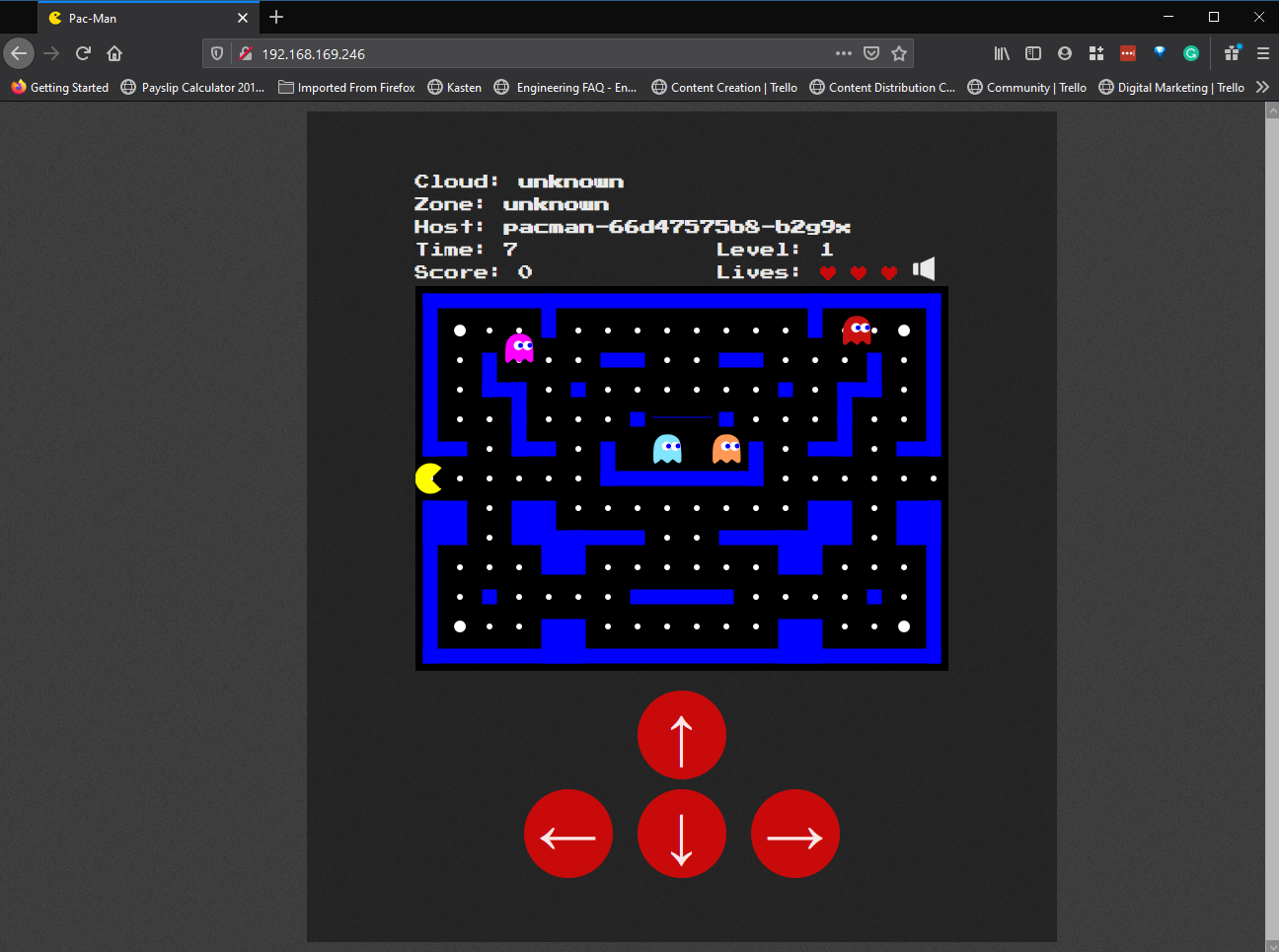
Task: Click the up arrow game control
Action: (x=682, y=735)
